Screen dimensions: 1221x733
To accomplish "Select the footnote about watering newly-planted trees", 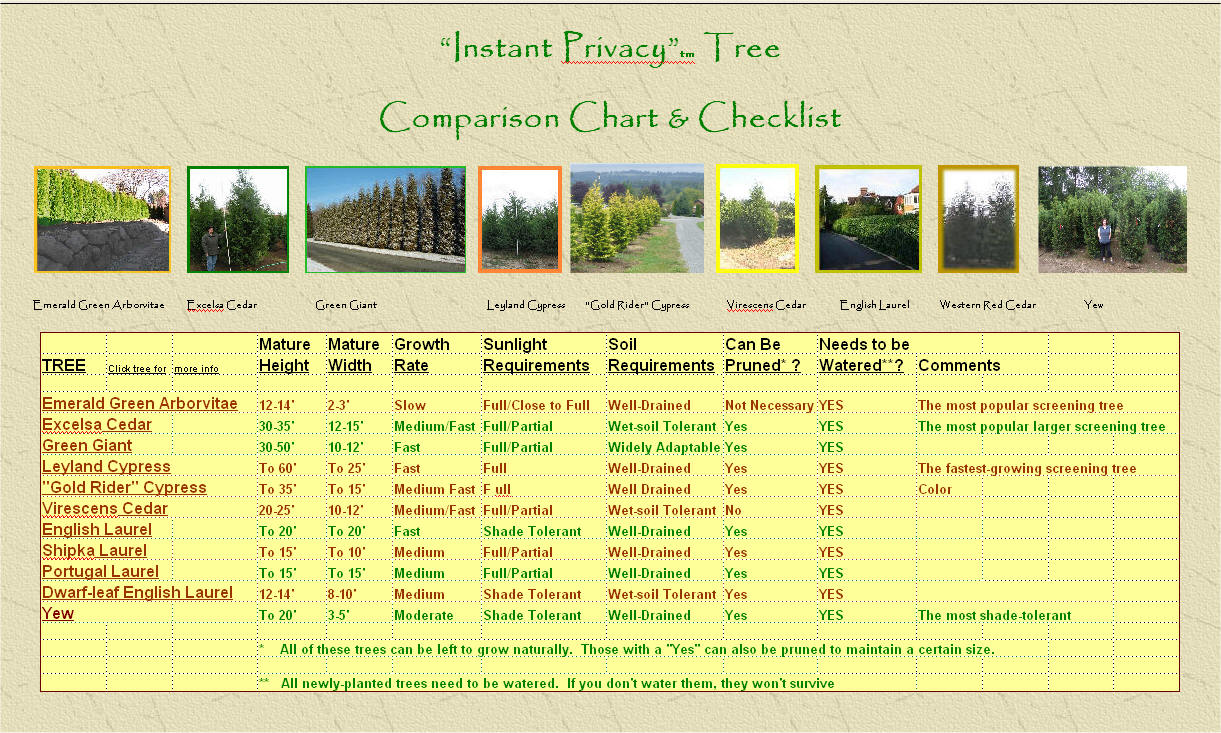I will click(547, 684).
